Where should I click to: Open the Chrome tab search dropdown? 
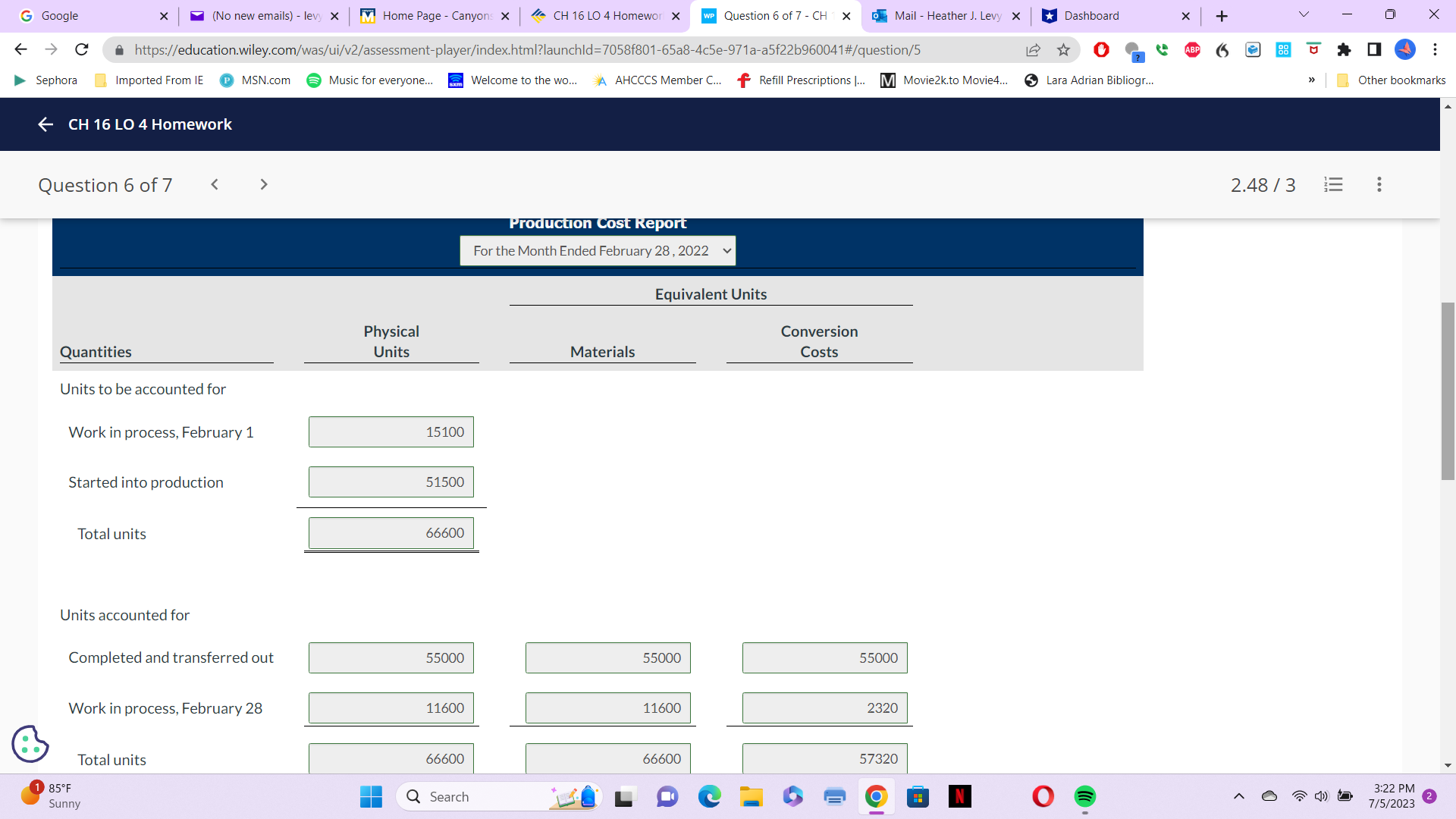point(1304,15)
